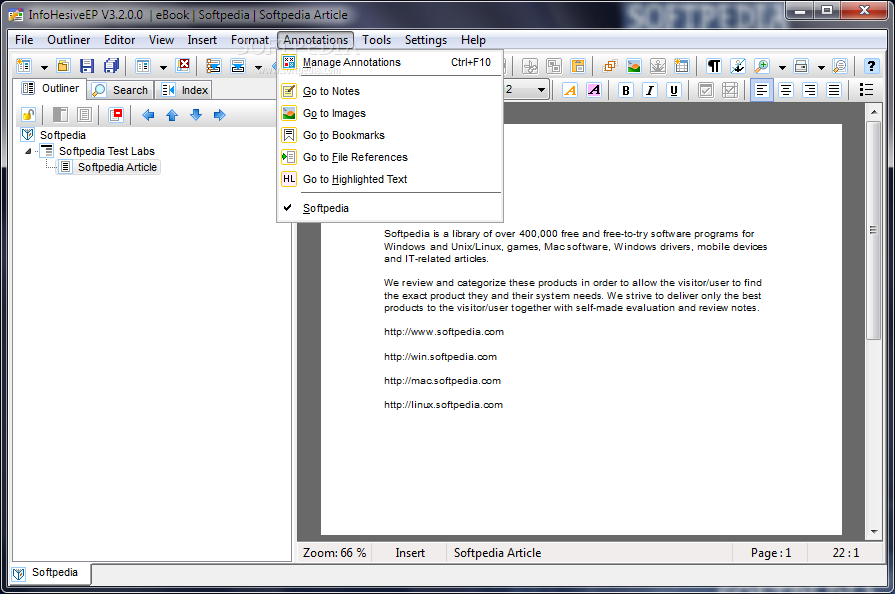895x594 pixels.
Task: Click the orange font color A icon
Action: click(x=570, y=90)
